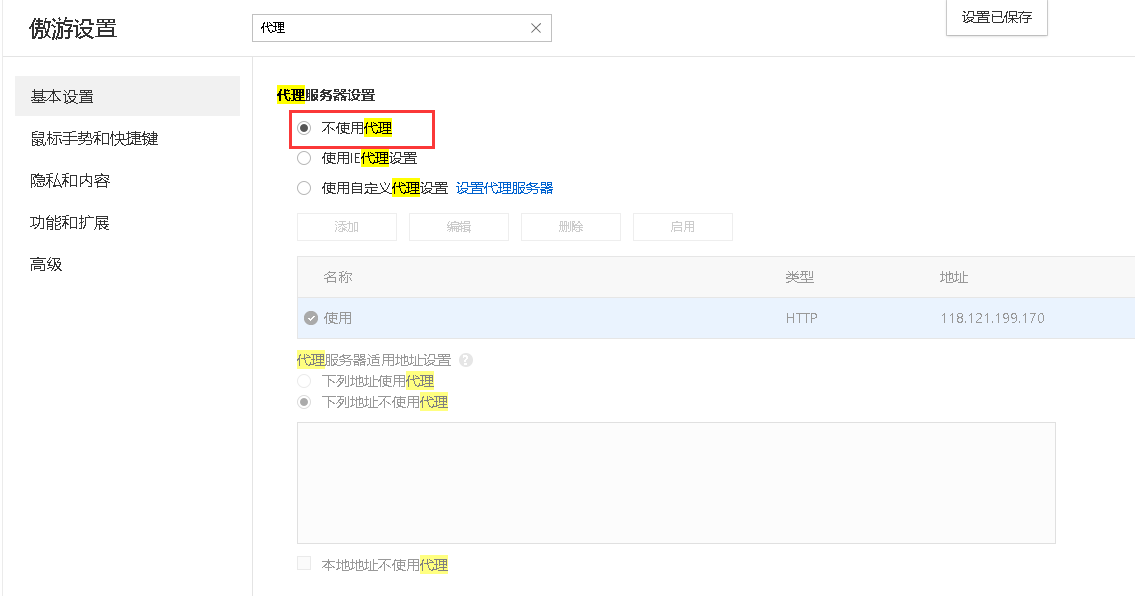1135x596 pixels.
Task: Click the checkmark icon beside 使用 proxy entry
Action: click(311, 318)
